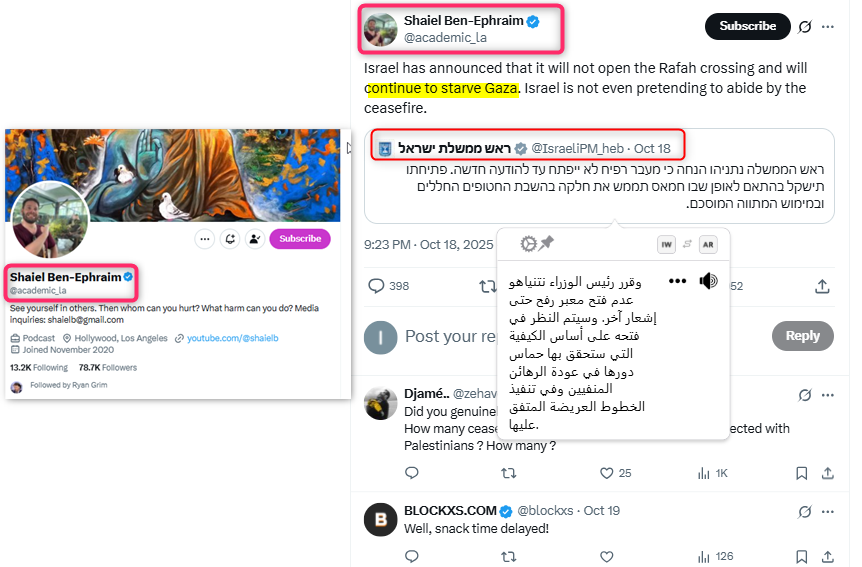Select the IW source language button
Viewport: 862px width, 567px height.
coord(666,245)
